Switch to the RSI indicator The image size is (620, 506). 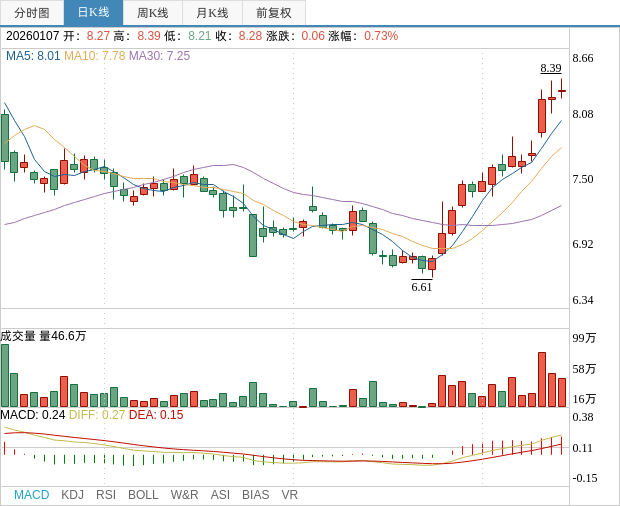click(106, 494)
